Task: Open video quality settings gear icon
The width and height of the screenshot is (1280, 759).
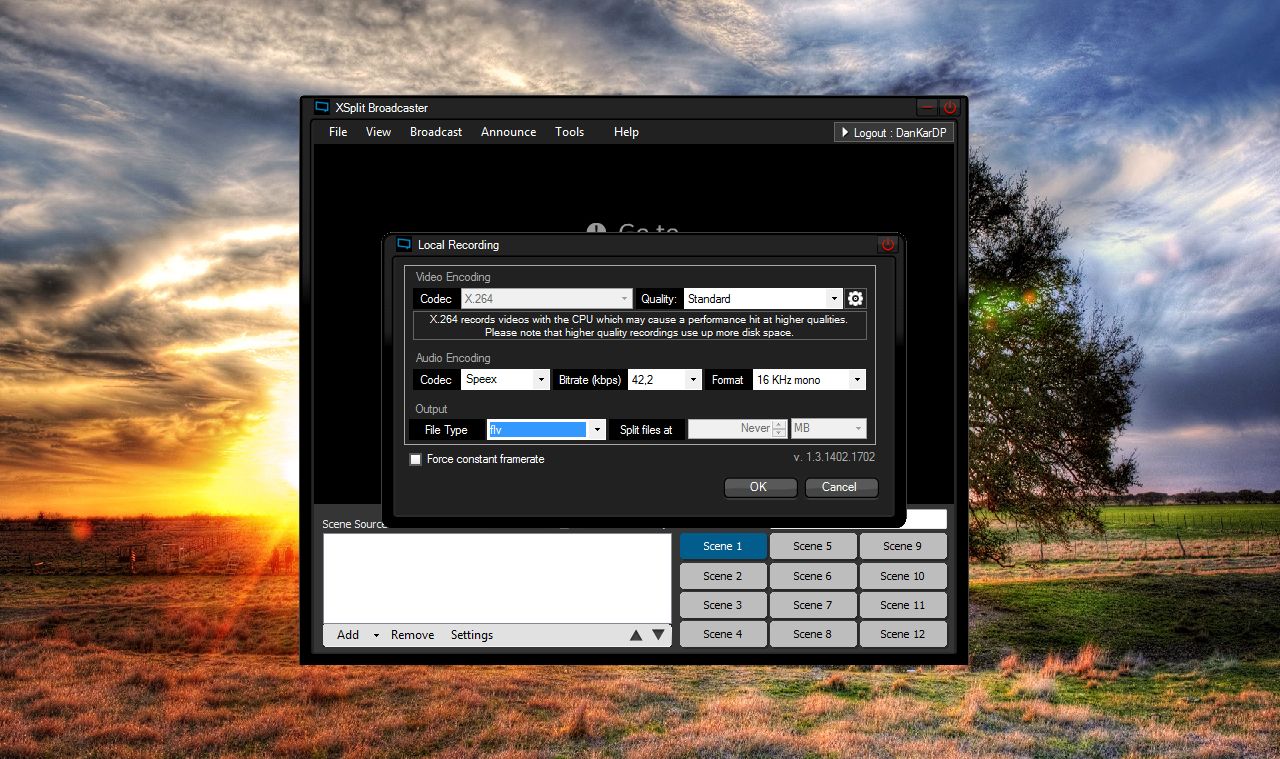Action: coord(855,298)
